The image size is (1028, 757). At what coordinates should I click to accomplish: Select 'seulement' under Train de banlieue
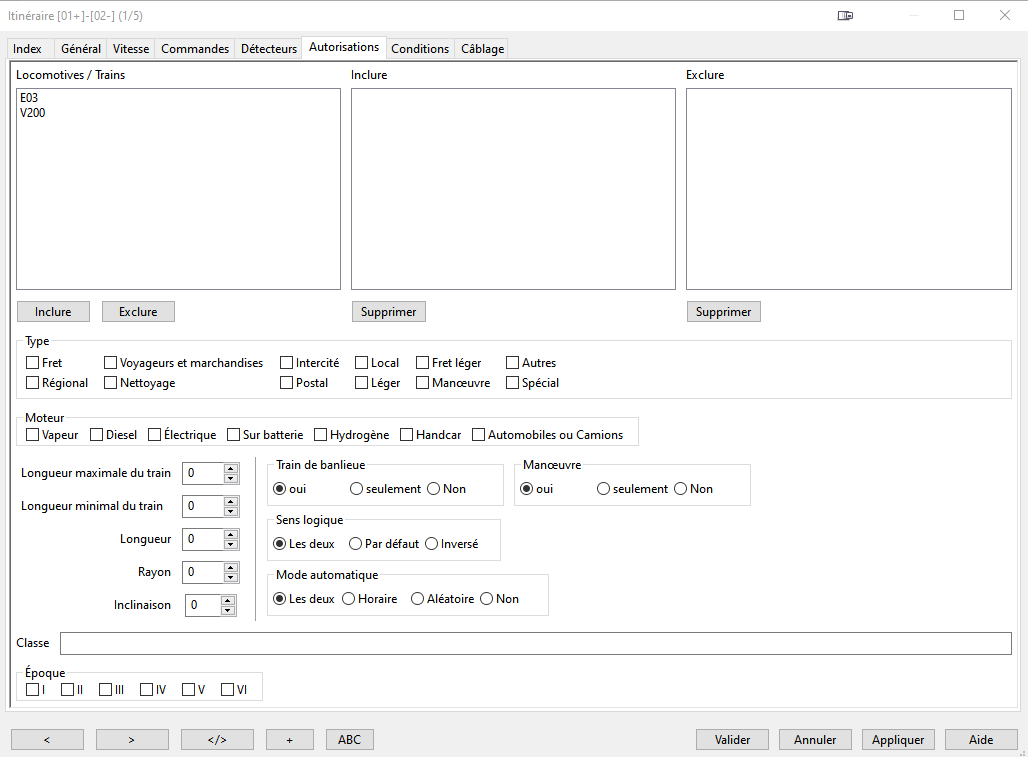pyautogui.click(x=357, y=489)
